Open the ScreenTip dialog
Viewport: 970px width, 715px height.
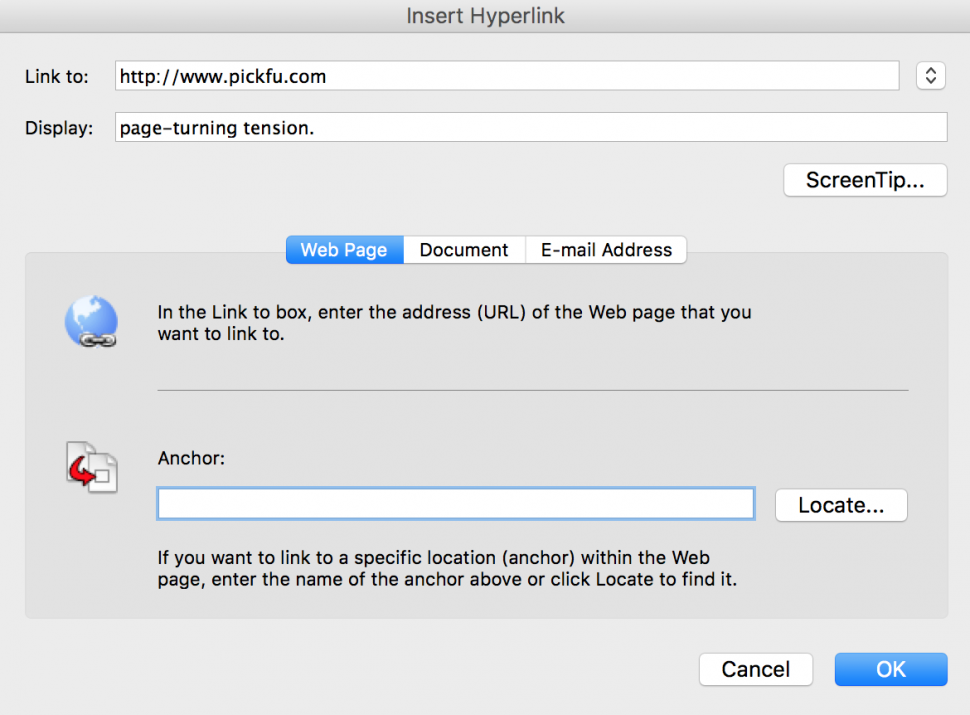864,180
